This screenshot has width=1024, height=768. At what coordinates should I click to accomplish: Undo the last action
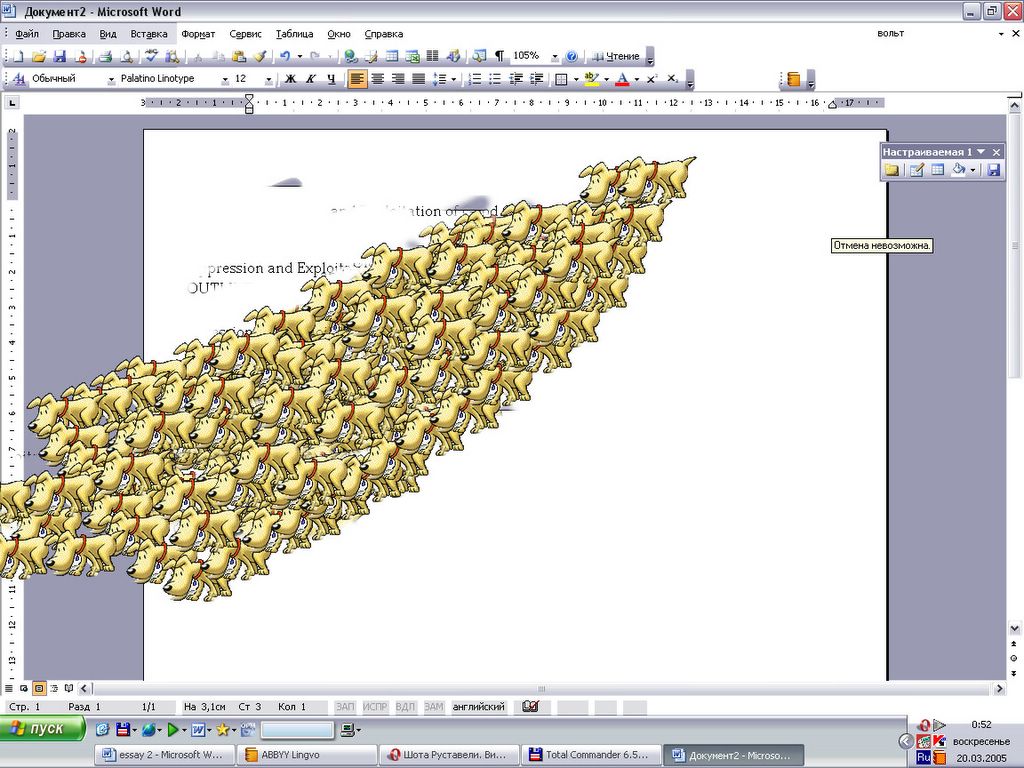[285, 57]
